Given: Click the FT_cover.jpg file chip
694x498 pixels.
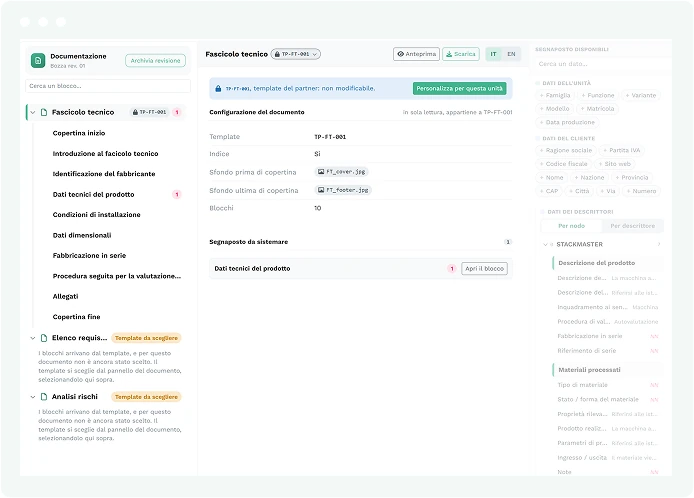Looking at the screenshot, I should (x=341, y=172).
